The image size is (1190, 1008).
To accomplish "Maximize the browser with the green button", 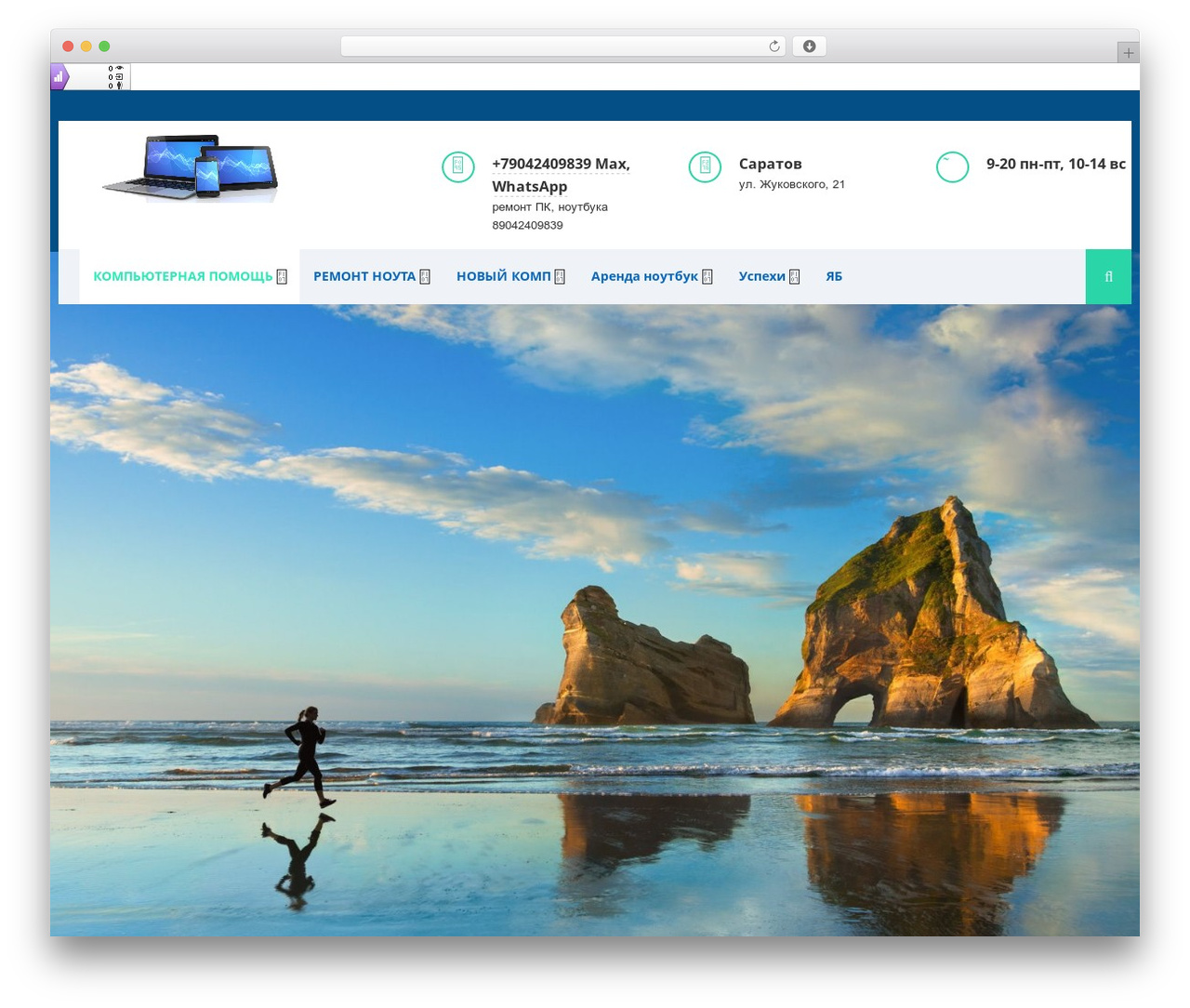I will (x=104, y=46).
